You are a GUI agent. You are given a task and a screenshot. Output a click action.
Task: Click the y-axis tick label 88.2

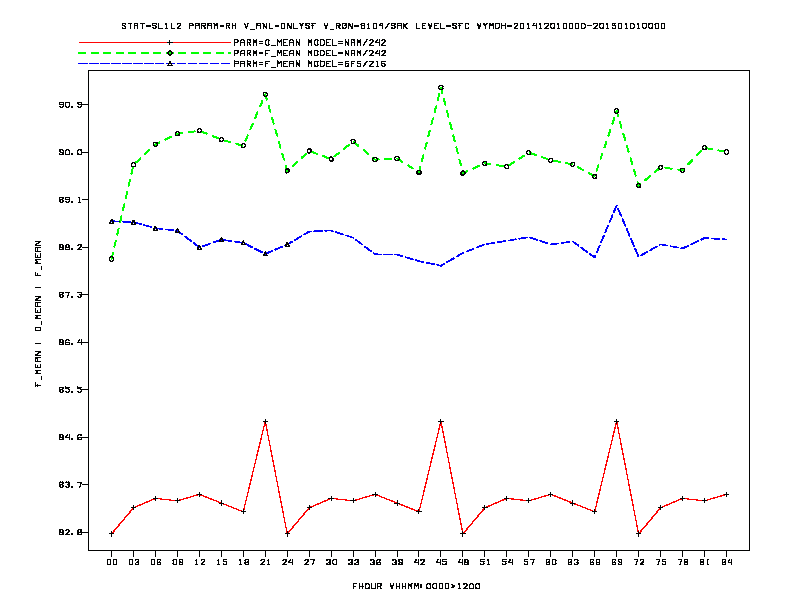coord(70,247)
